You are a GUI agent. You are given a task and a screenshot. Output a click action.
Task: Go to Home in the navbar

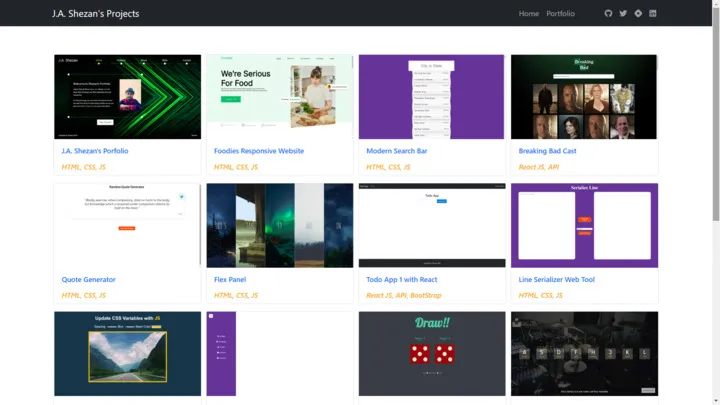tap(529, 13)
